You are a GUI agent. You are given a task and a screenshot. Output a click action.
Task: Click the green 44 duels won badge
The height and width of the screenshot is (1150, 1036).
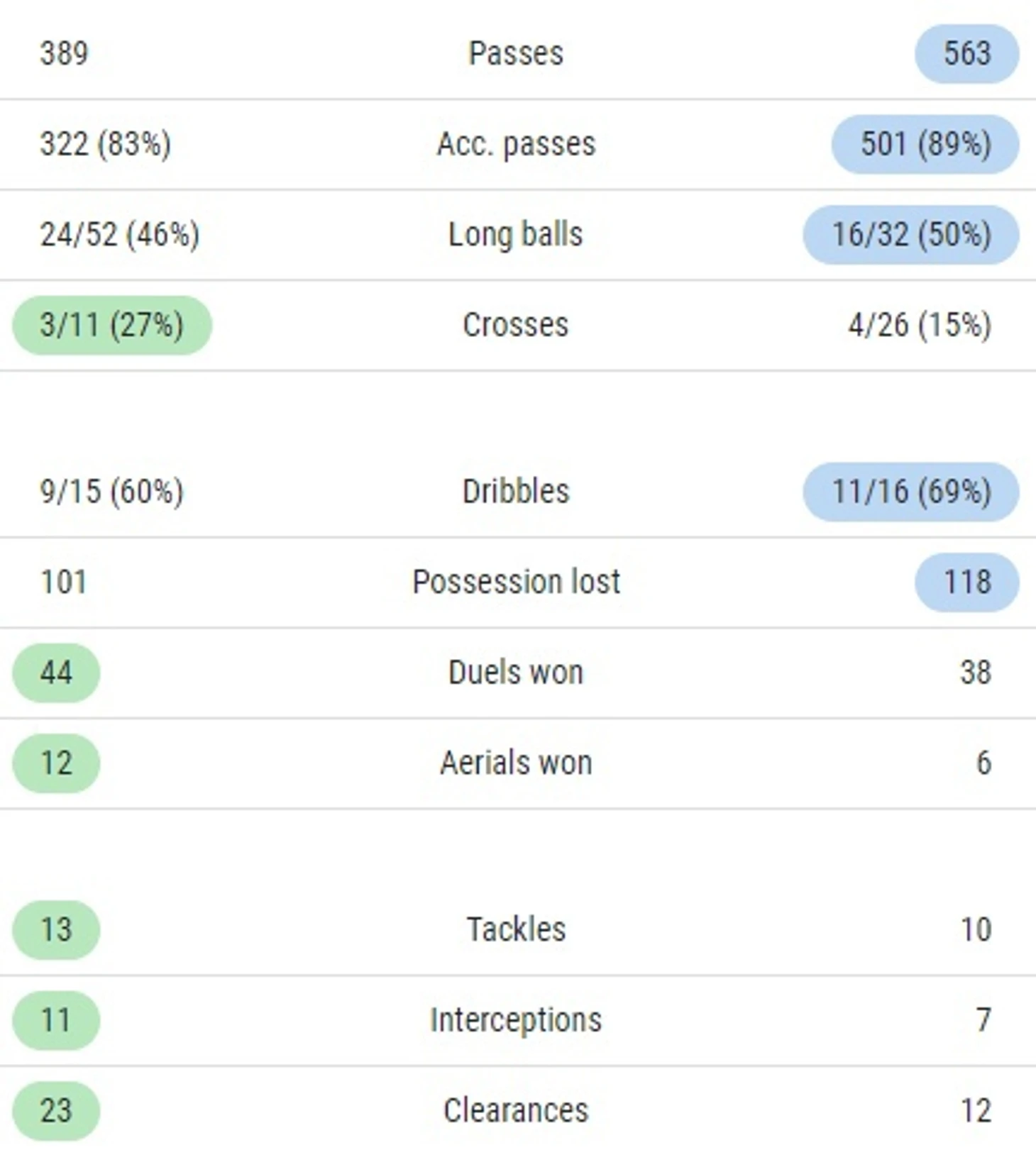coord(56,673)
